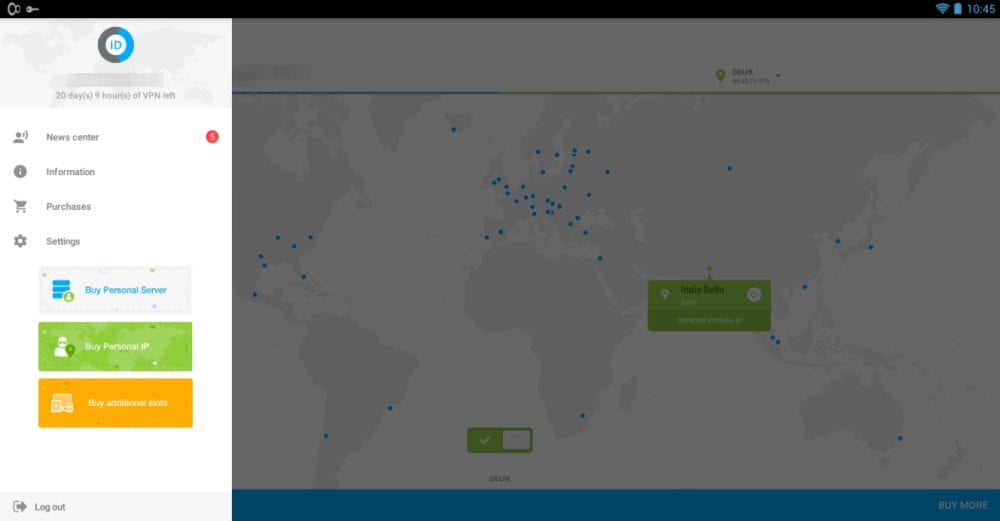Click the app notification icon at status bar start
The image size is (1000, 521).
pos(13,9)
